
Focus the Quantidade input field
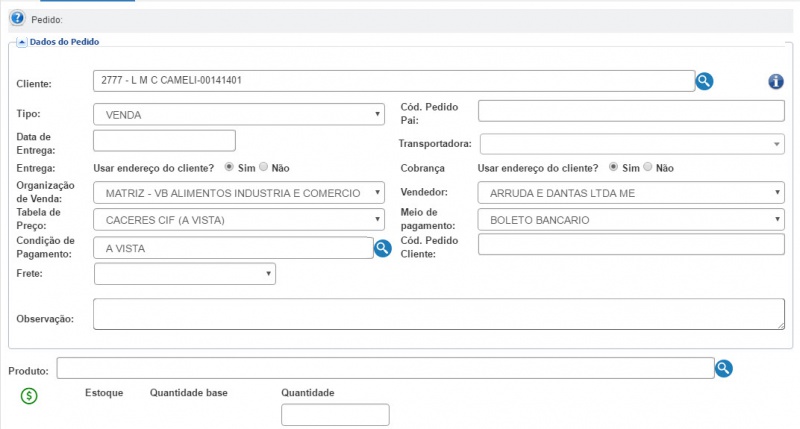(x=335, y=415)
